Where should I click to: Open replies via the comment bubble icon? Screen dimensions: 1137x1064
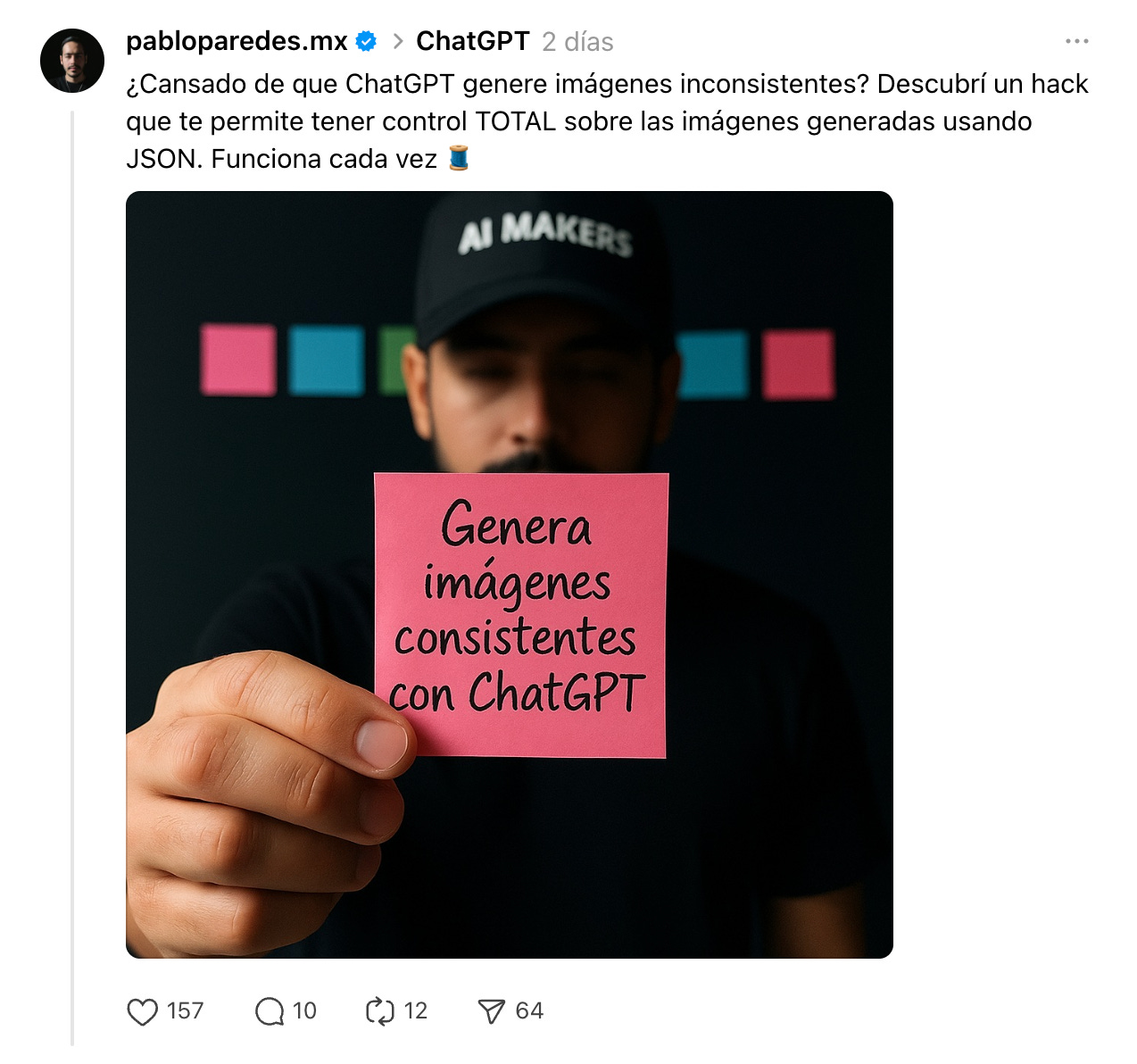coord(269,1011)
